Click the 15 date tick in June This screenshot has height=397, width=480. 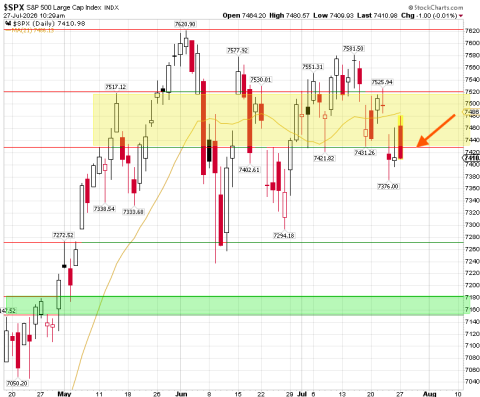(x=238, y=394)
